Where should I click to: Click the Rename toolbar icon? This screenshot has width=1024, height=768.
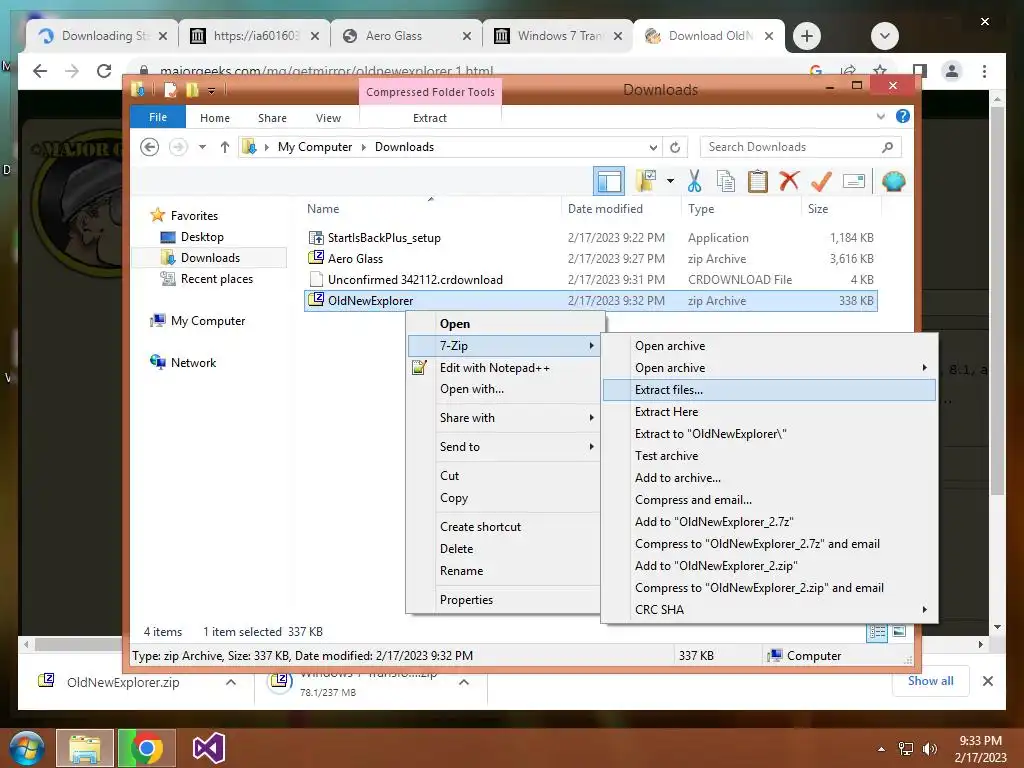(854, 181)
